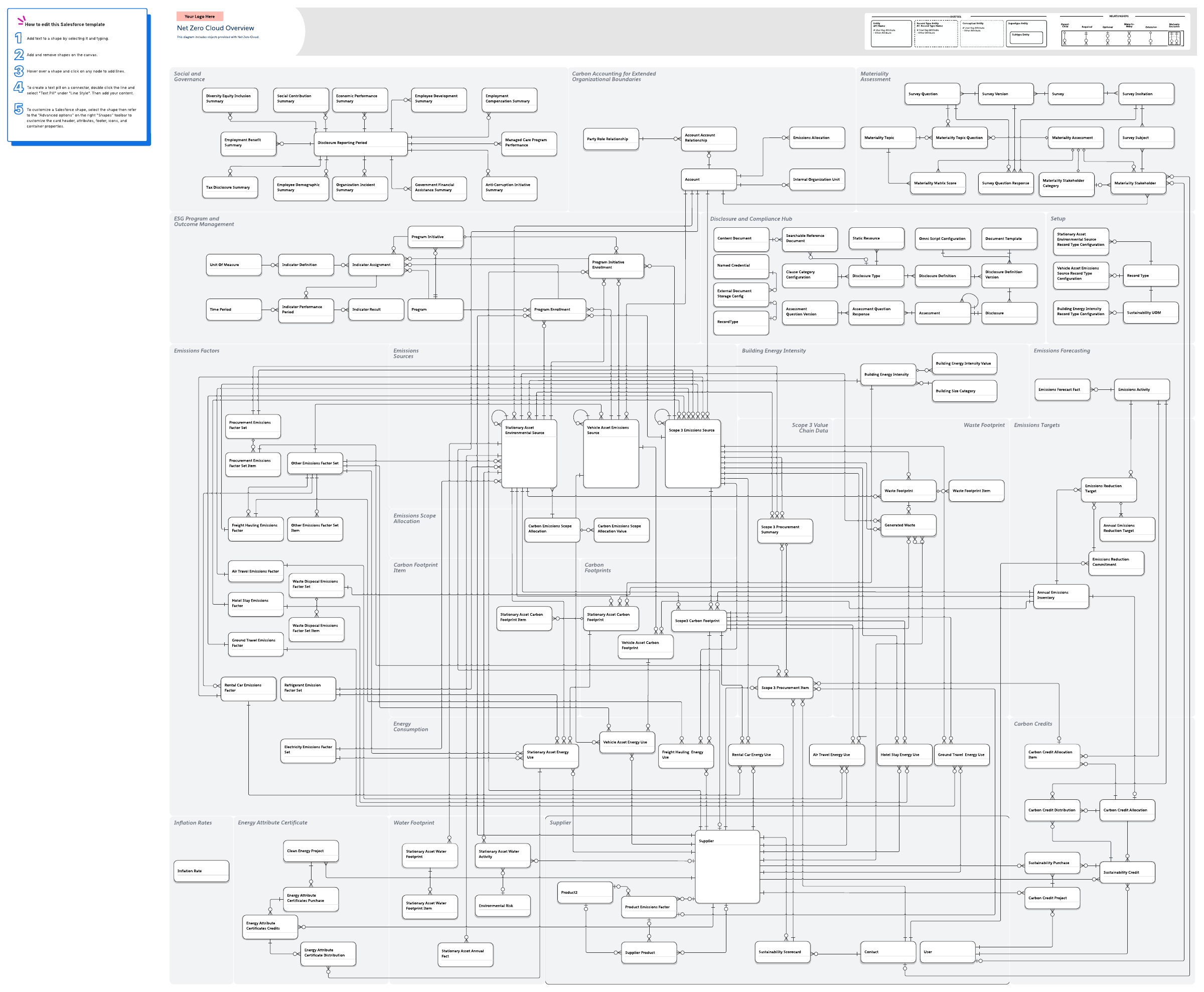Click the 'Your Logo Here' placeholder
The width and height of the screenshot is (1204, 992).
coord(199,17)
